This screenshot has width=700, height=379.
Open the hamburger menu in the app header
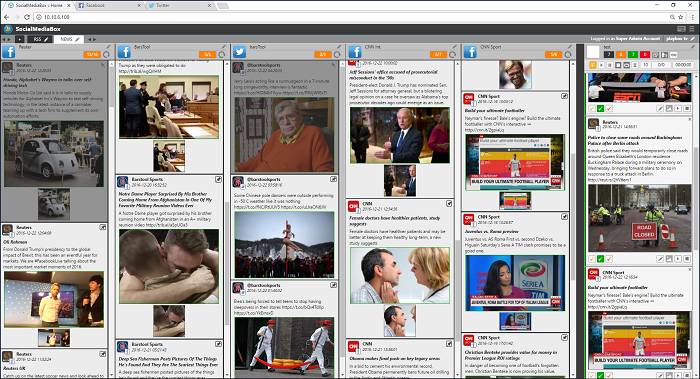click(692, 29)
